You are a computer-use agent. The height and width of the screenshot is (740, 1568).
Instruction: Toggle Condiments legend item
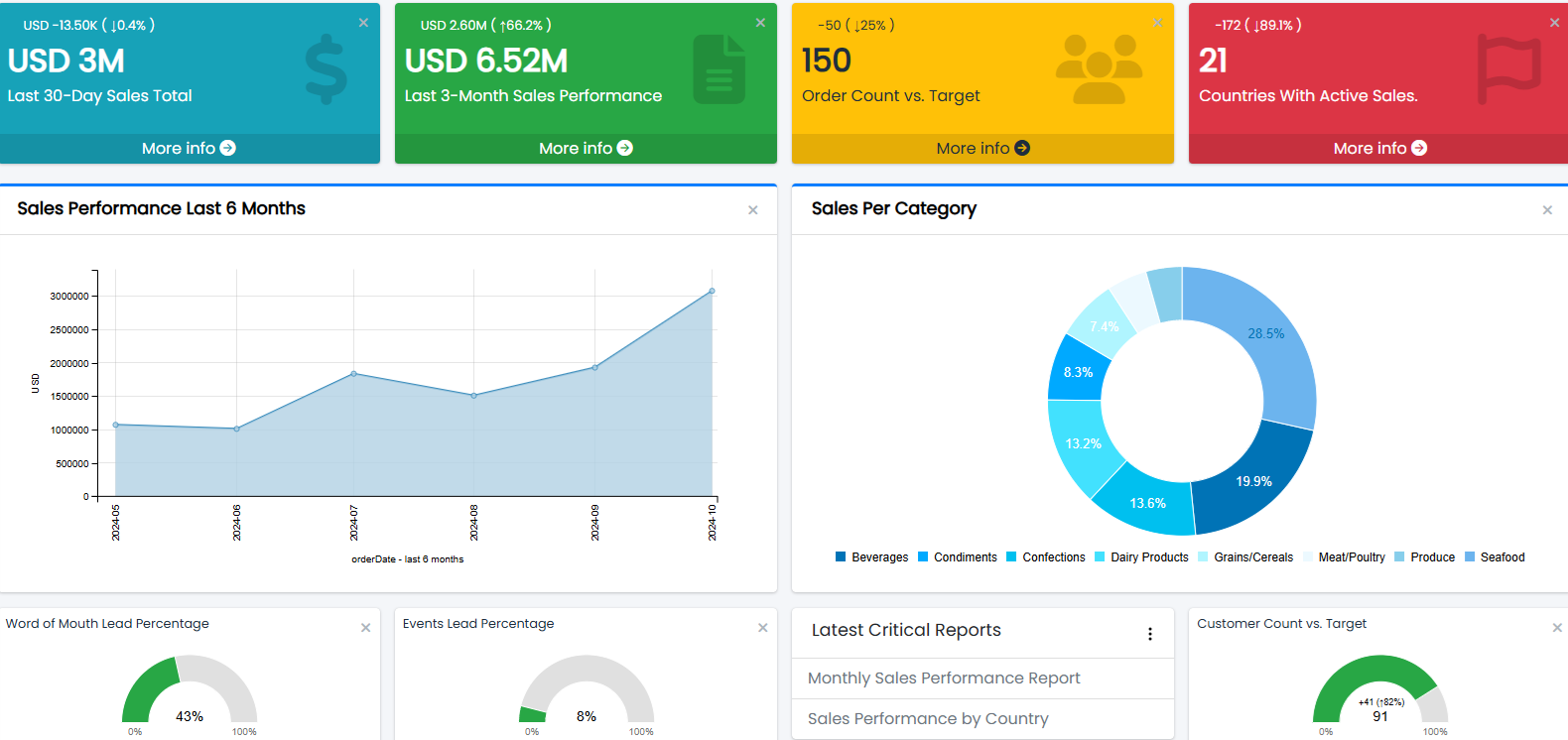958,557
